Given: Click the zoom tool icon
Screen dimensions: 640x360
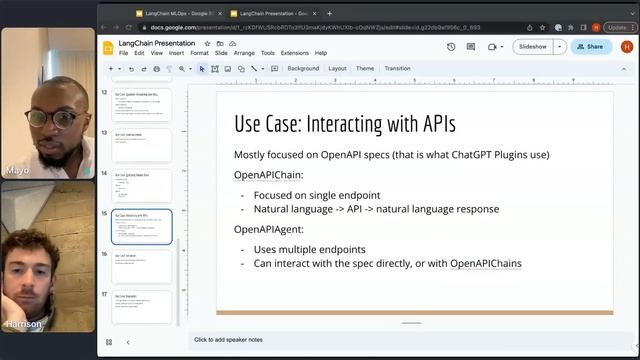Looking at the screenshot, I should pyautogui.click(x=182, y=69).
